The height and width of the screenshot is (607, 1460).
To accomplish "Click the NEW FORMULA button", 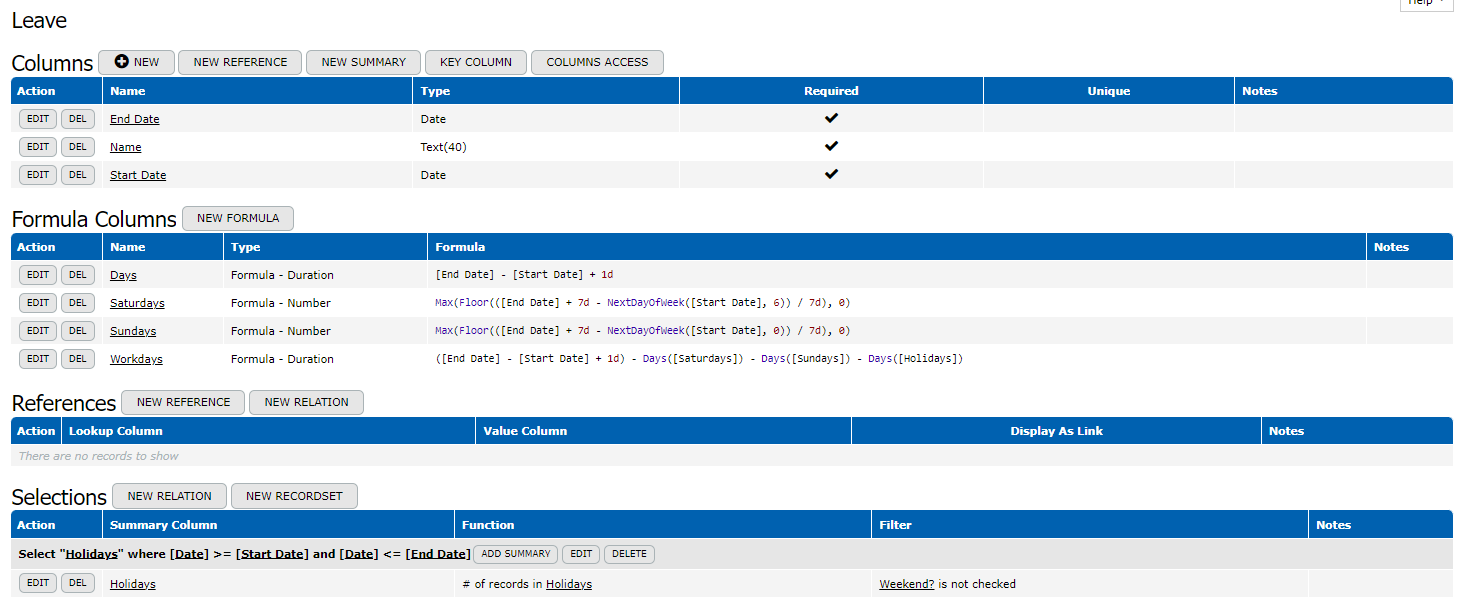I will point(238,218).
